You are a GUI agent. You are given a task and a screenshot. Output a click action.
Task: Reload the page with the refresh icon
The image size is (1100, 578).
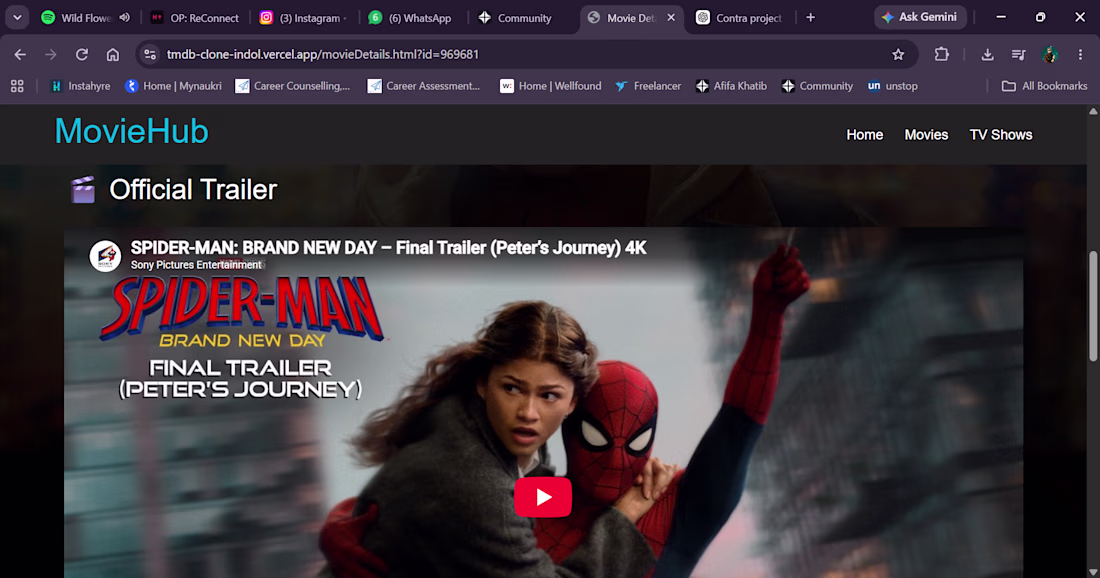(x=82, y=55)
